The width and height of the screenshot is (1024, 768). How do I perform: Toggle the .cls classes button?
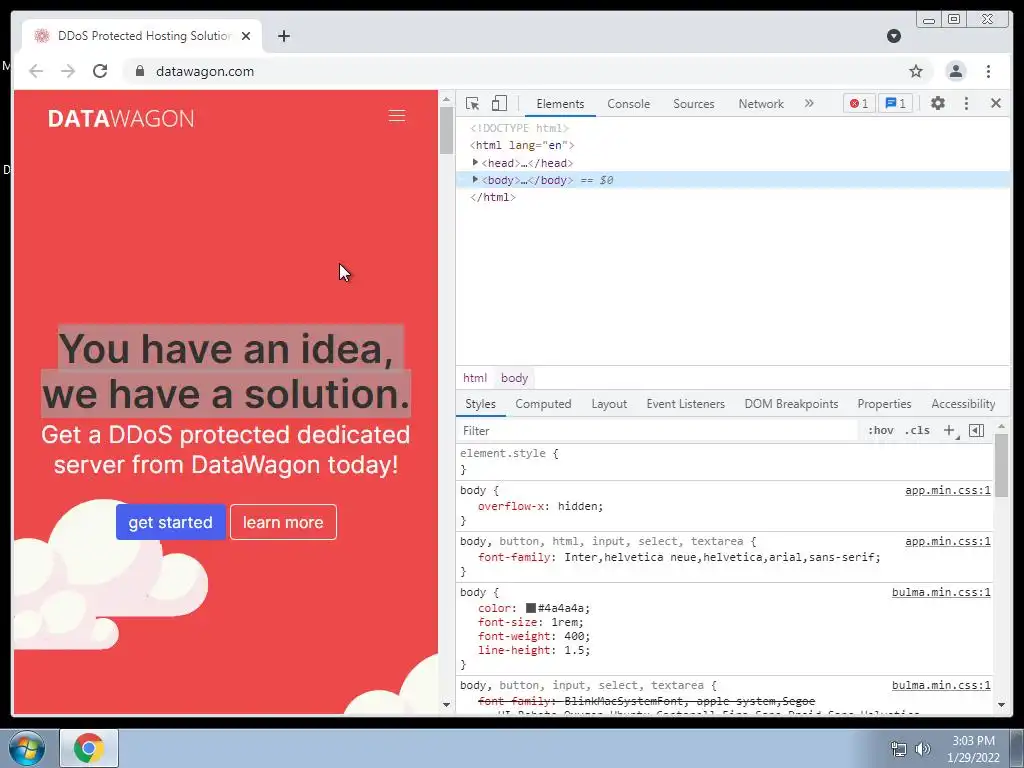tap(917, 430)
